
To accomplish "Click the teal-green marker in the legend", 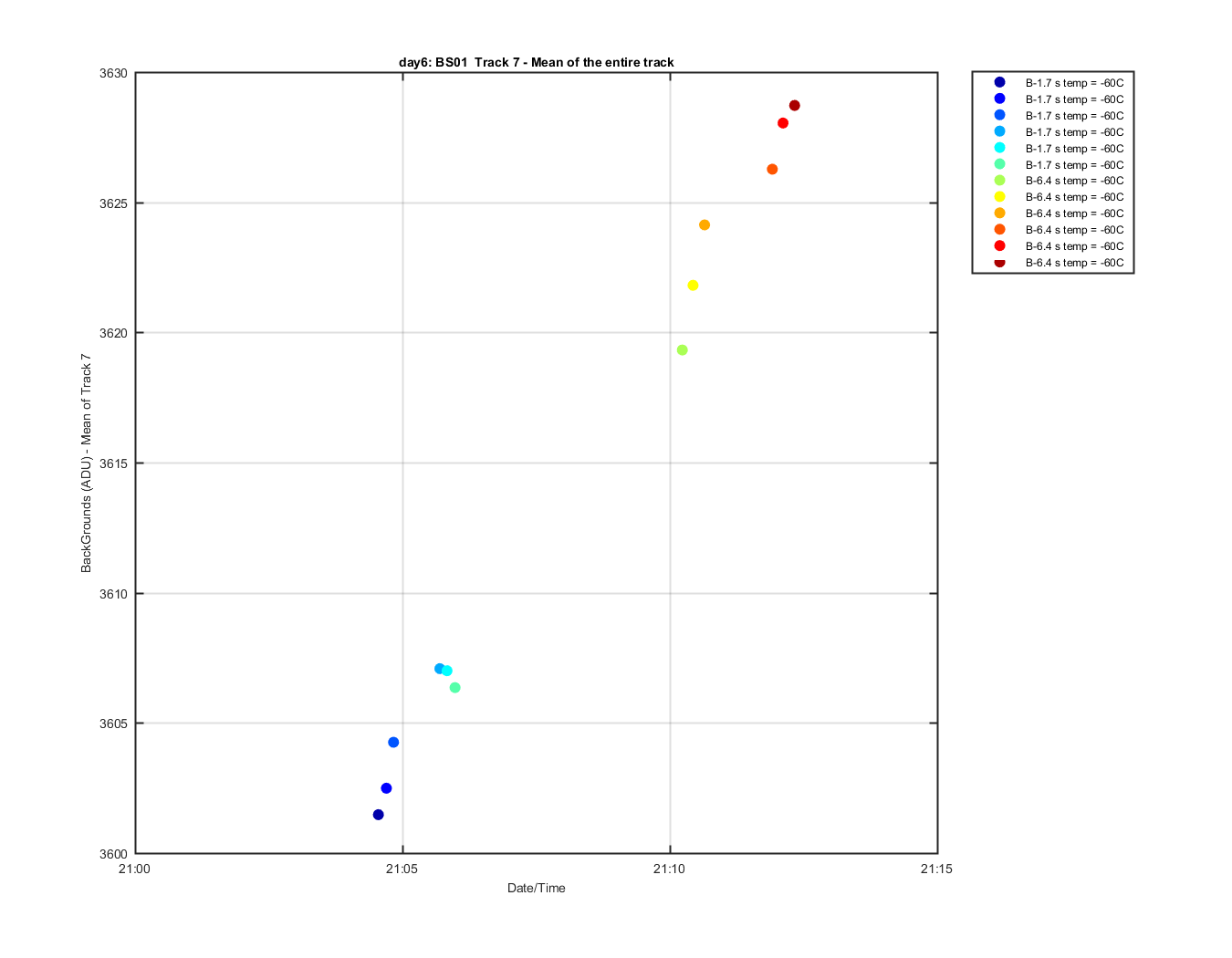I will (1000, 164).
